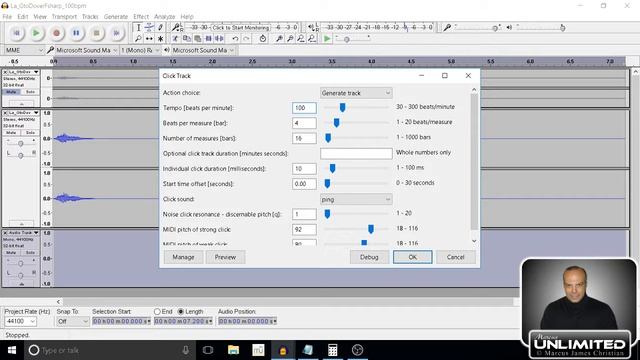
Task: Open the Edit menu
Action: pos(22,17)
